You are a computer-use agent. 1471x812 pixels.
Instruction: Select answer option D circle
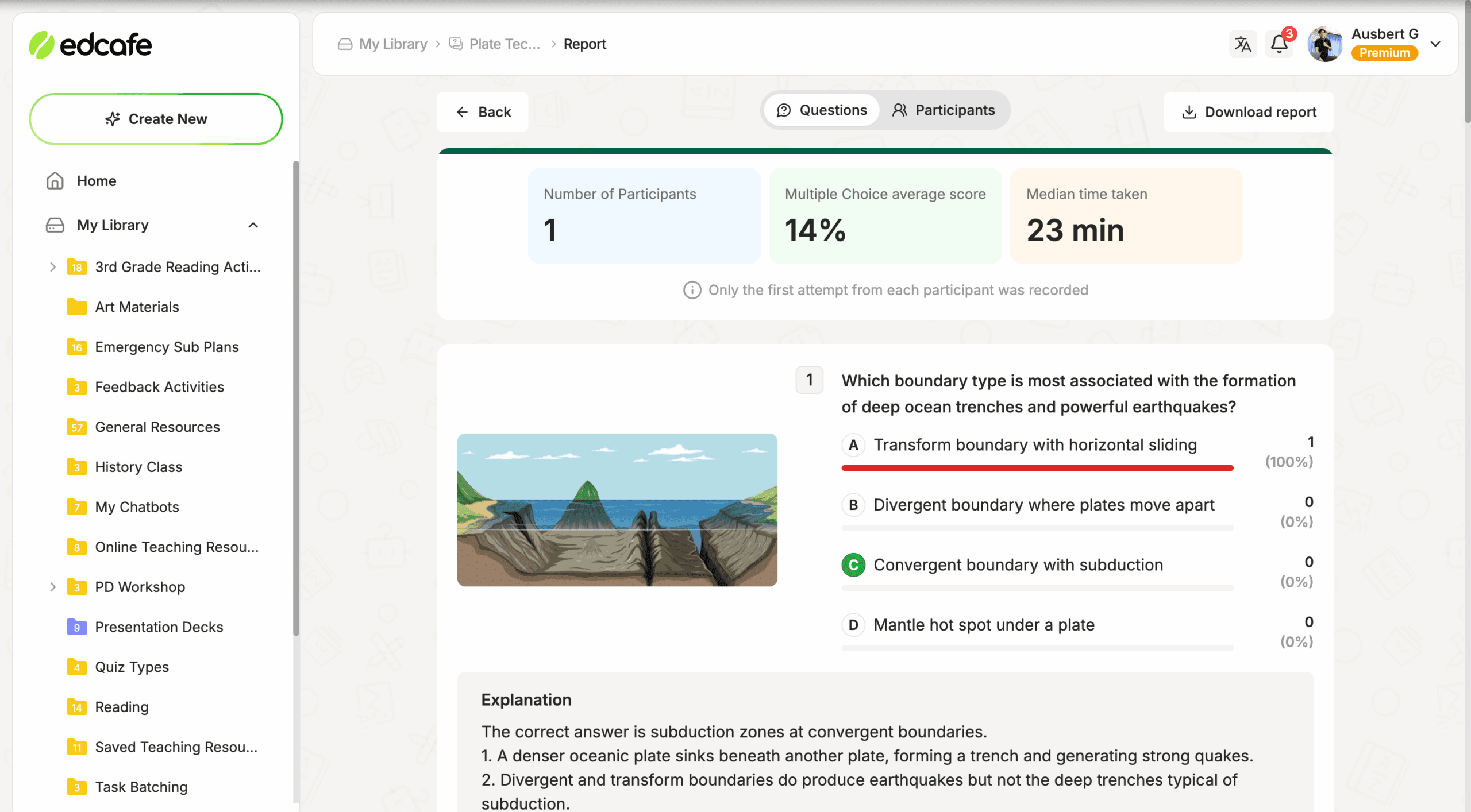(x=853, y=625)
